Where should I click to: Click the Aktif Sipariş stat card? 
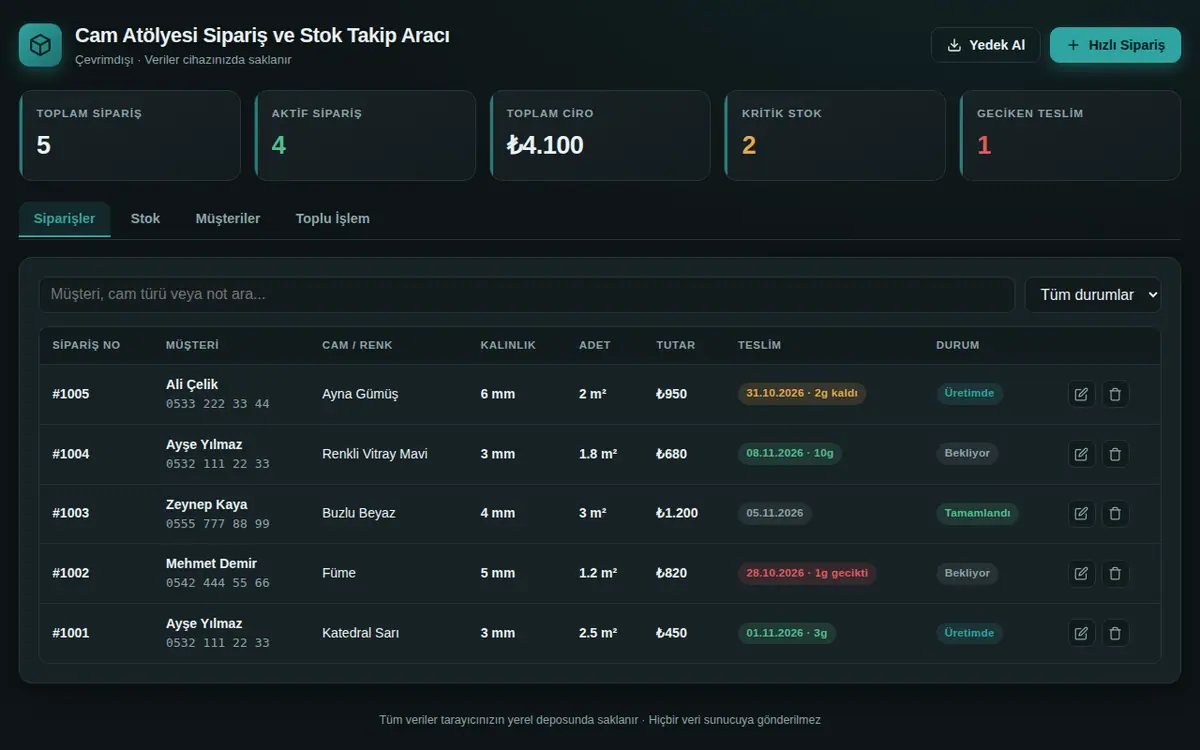(365, 136)
